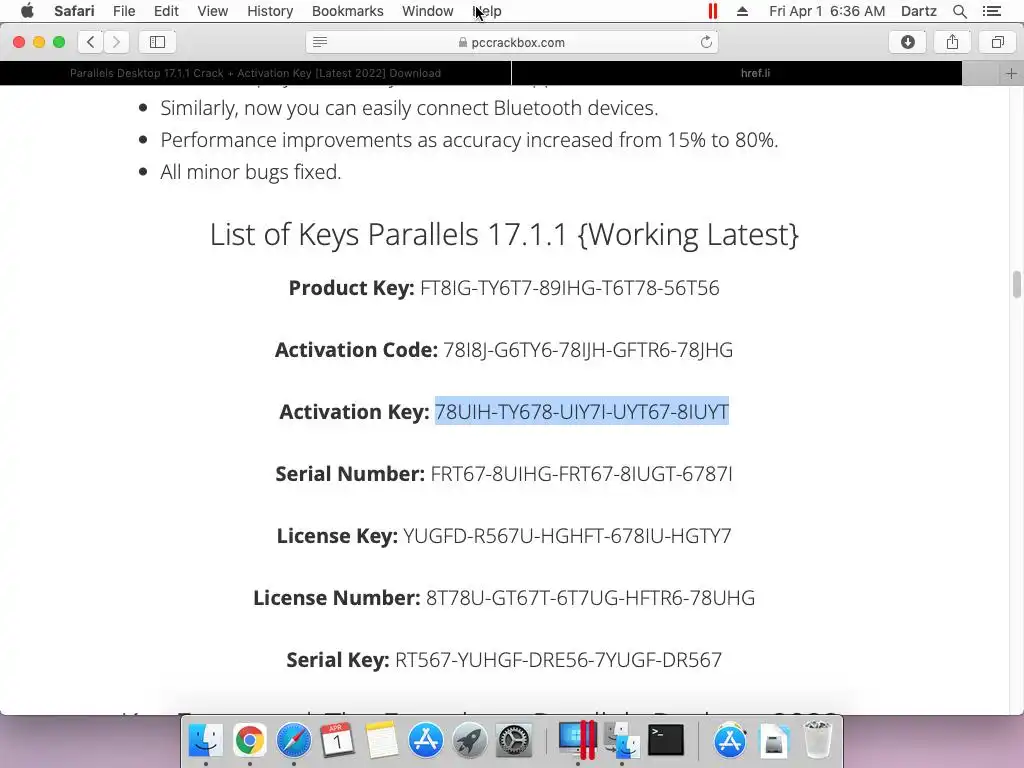Open Terminal from the Dock
This screenshot has height=768, width=1024.
tap(665, 740)
